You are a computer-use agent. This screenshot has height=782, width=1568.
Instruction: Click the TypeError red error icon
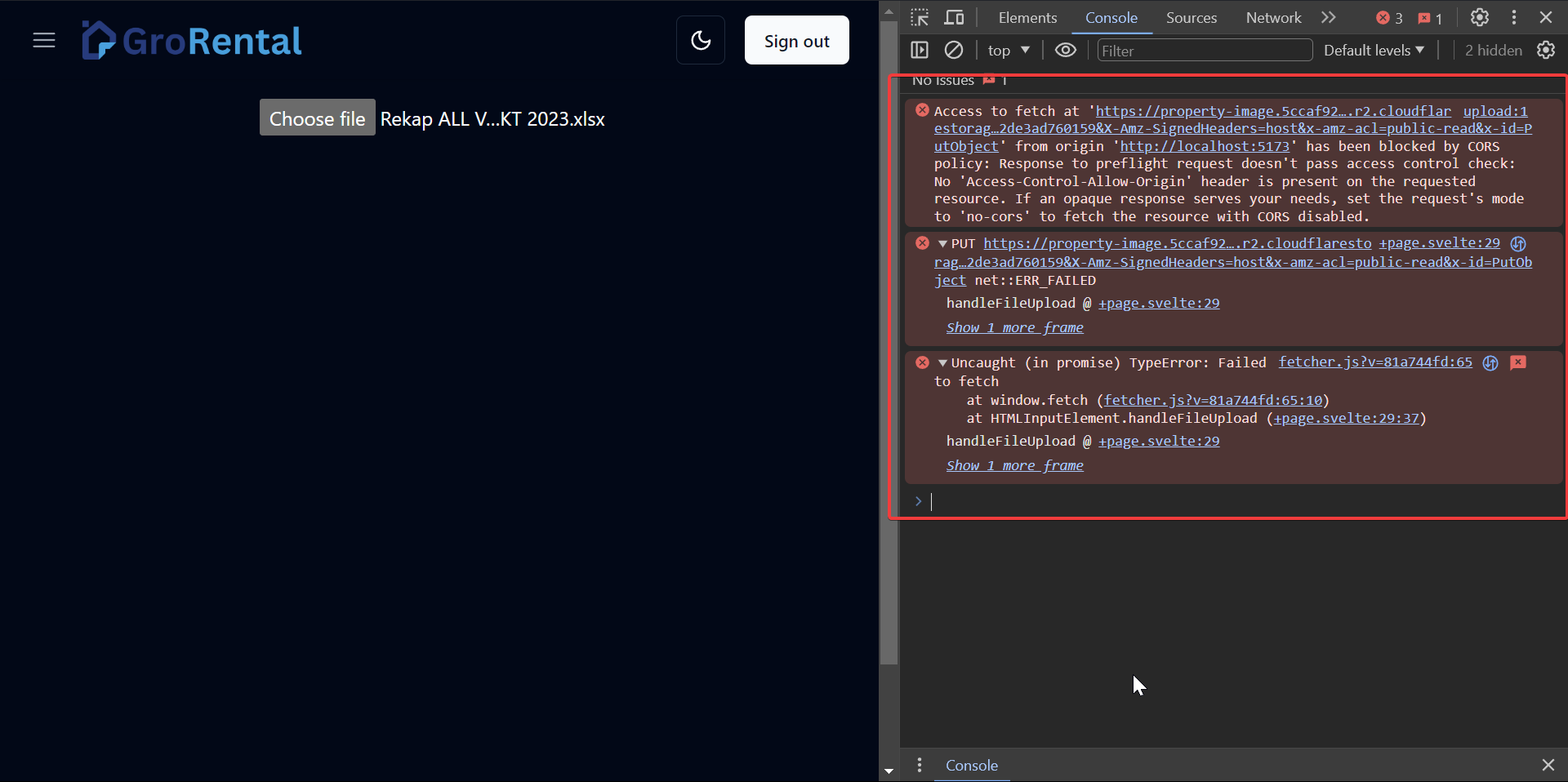922,362
